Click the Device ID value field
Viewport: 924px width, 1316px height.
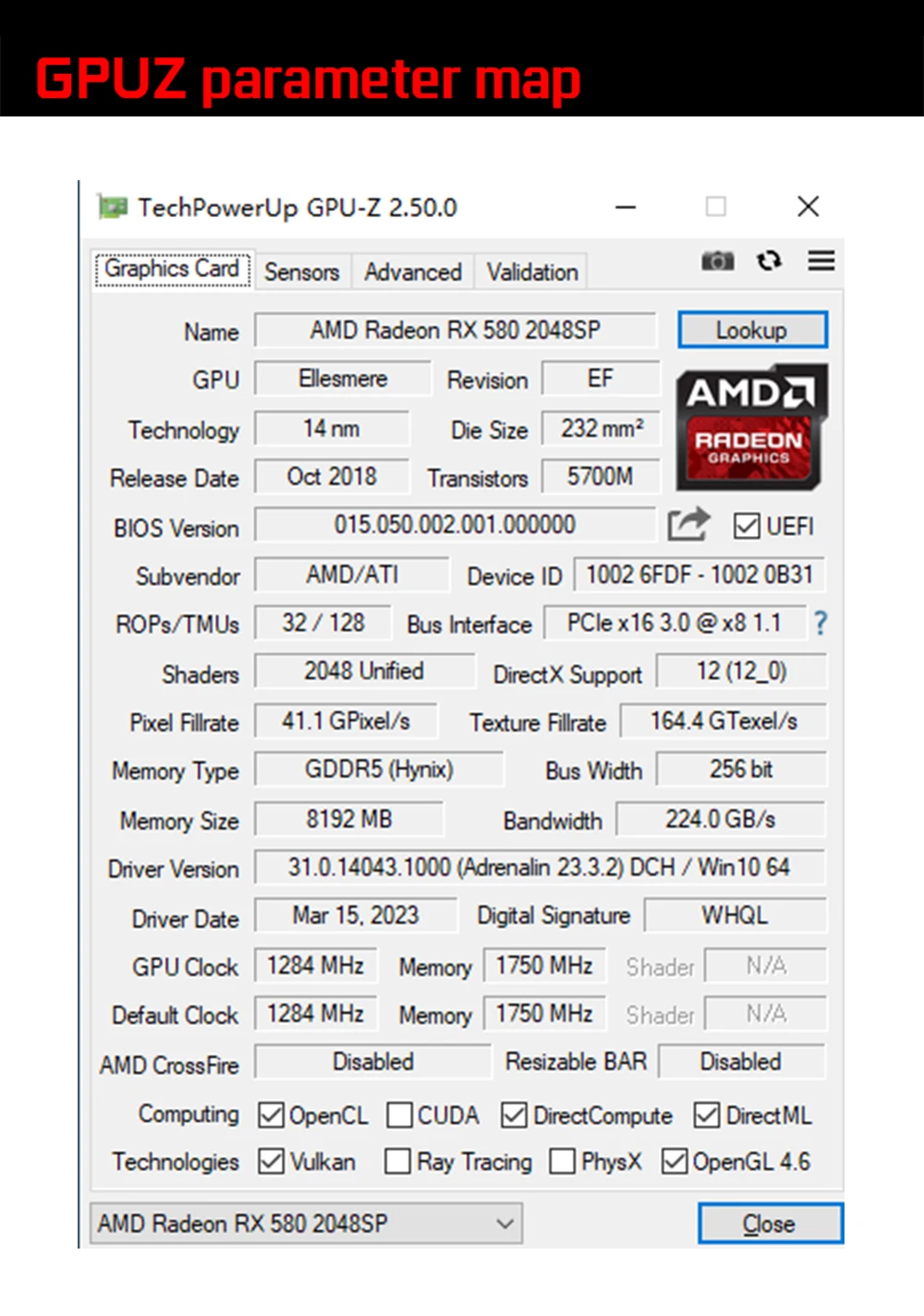click(699, 575)
